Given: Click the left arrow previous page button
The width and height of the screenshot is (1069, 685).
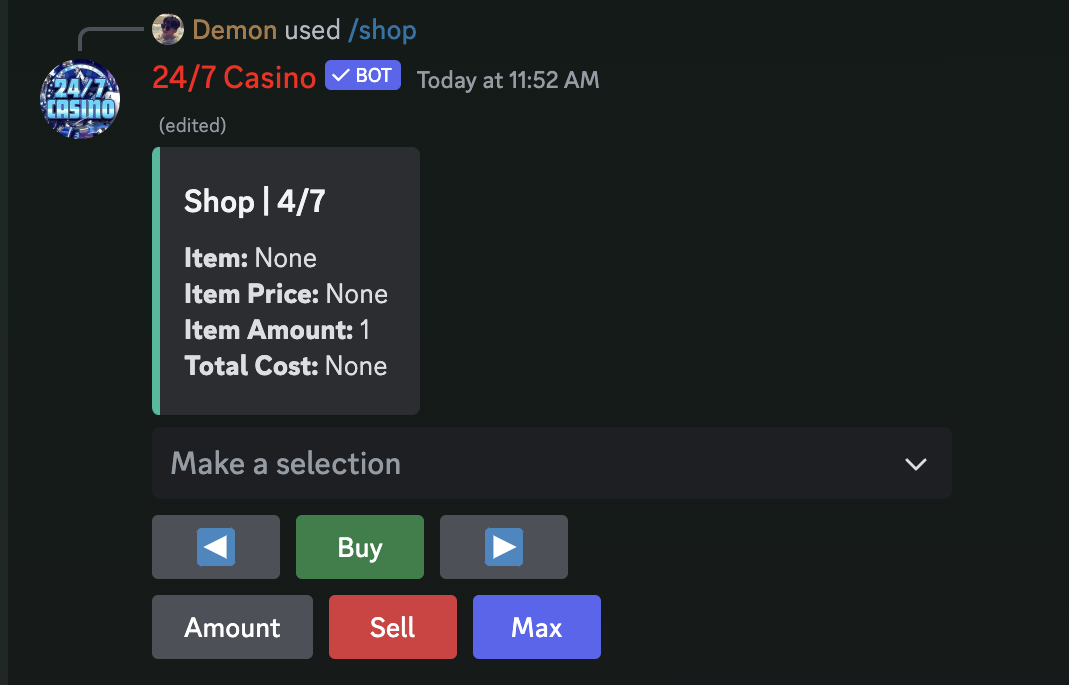Looking at the screenshot, I should coord(215,547).
